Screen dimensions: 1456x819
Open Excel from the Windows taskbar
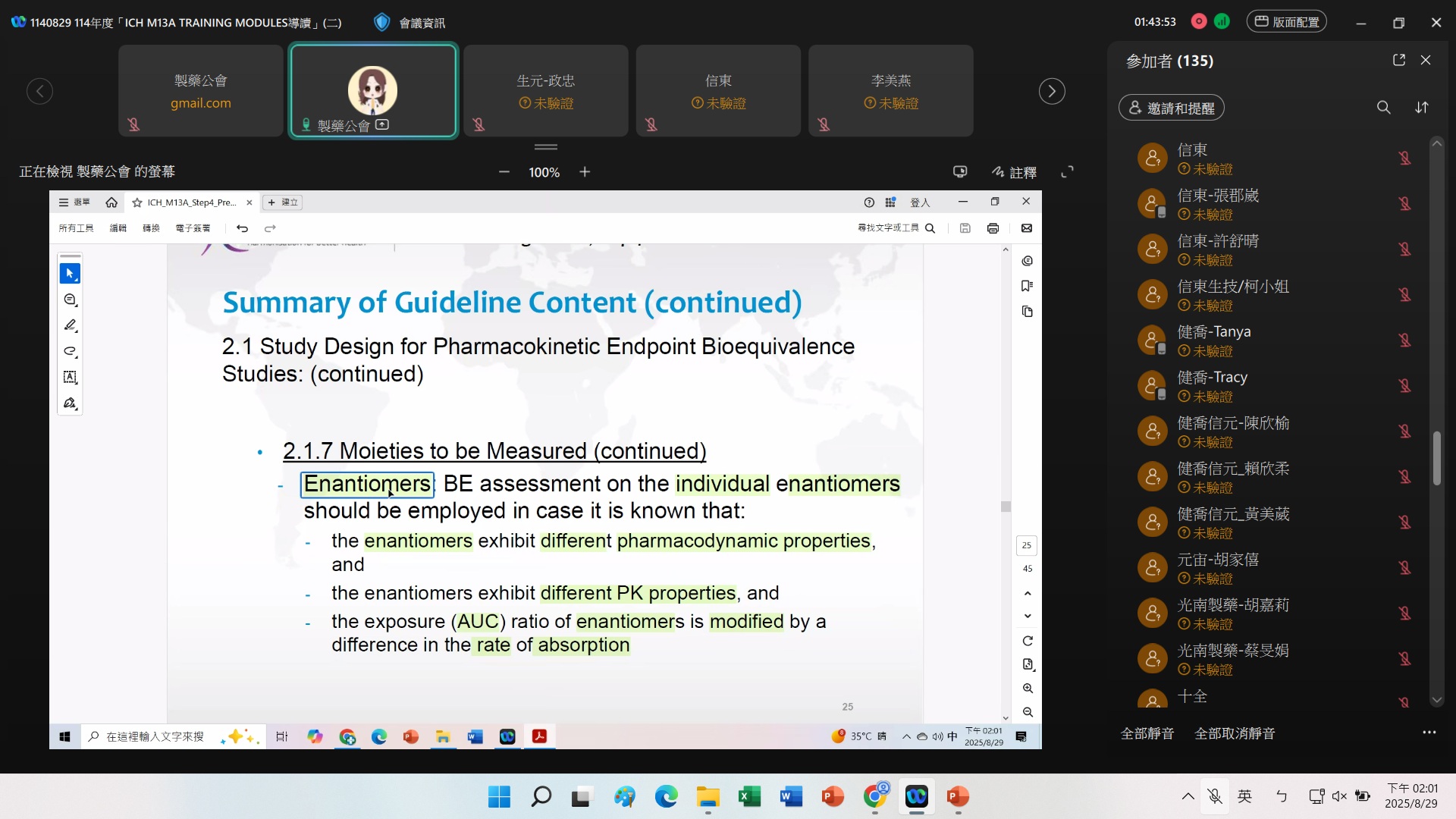point(749,796)
